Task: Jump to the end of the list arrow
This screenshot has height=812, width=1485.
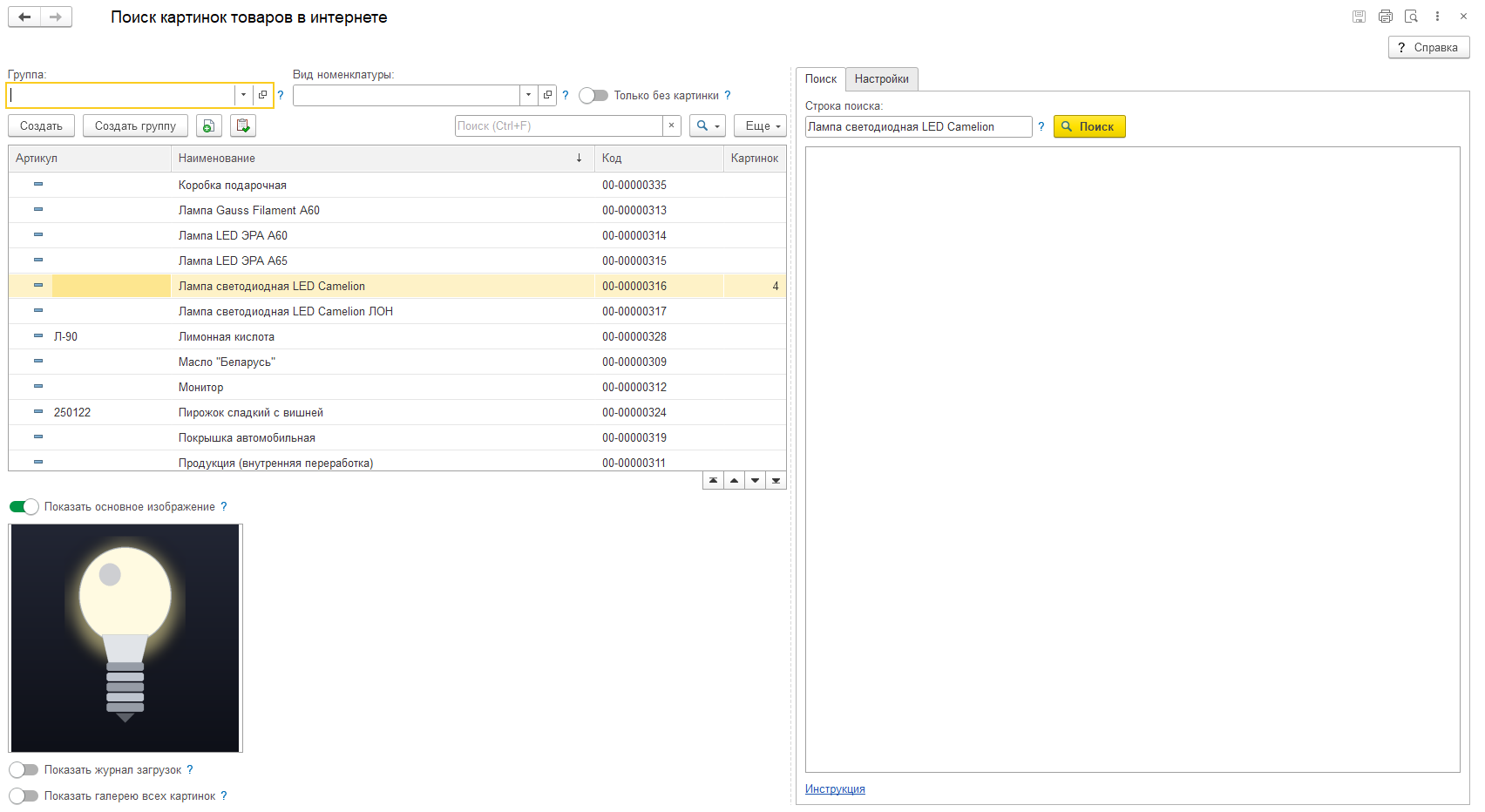Action: coord(776,480)
